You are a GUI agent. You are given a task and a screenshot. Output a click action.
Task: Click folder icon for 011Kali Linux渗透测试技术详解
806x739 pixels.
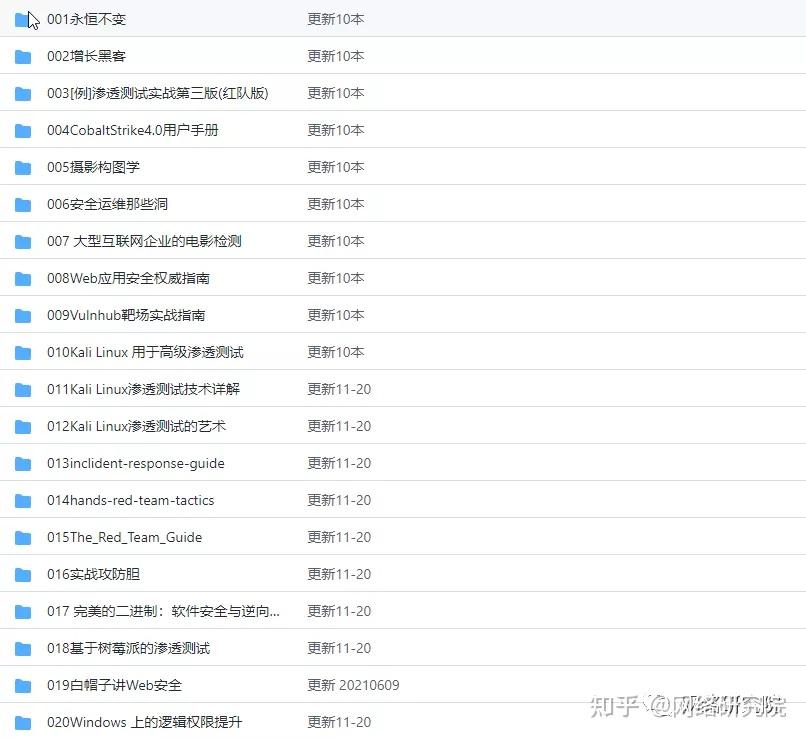pos(23,390)
